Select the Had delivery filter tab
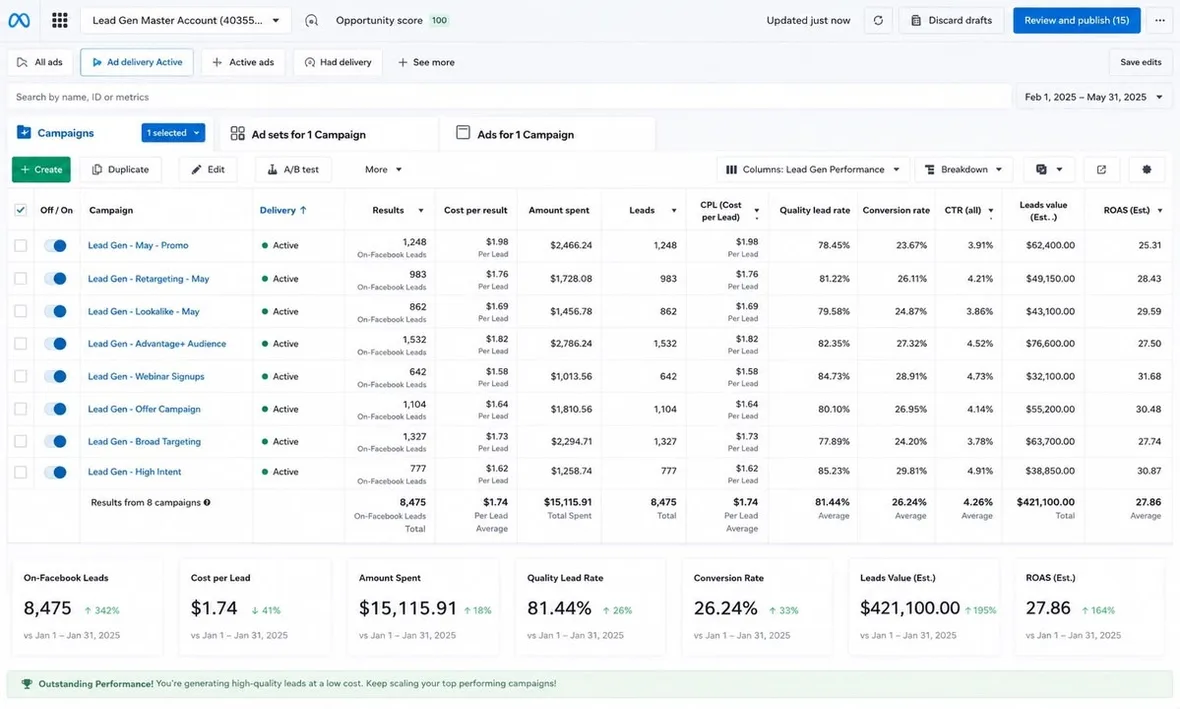 (x=338, y=62)
